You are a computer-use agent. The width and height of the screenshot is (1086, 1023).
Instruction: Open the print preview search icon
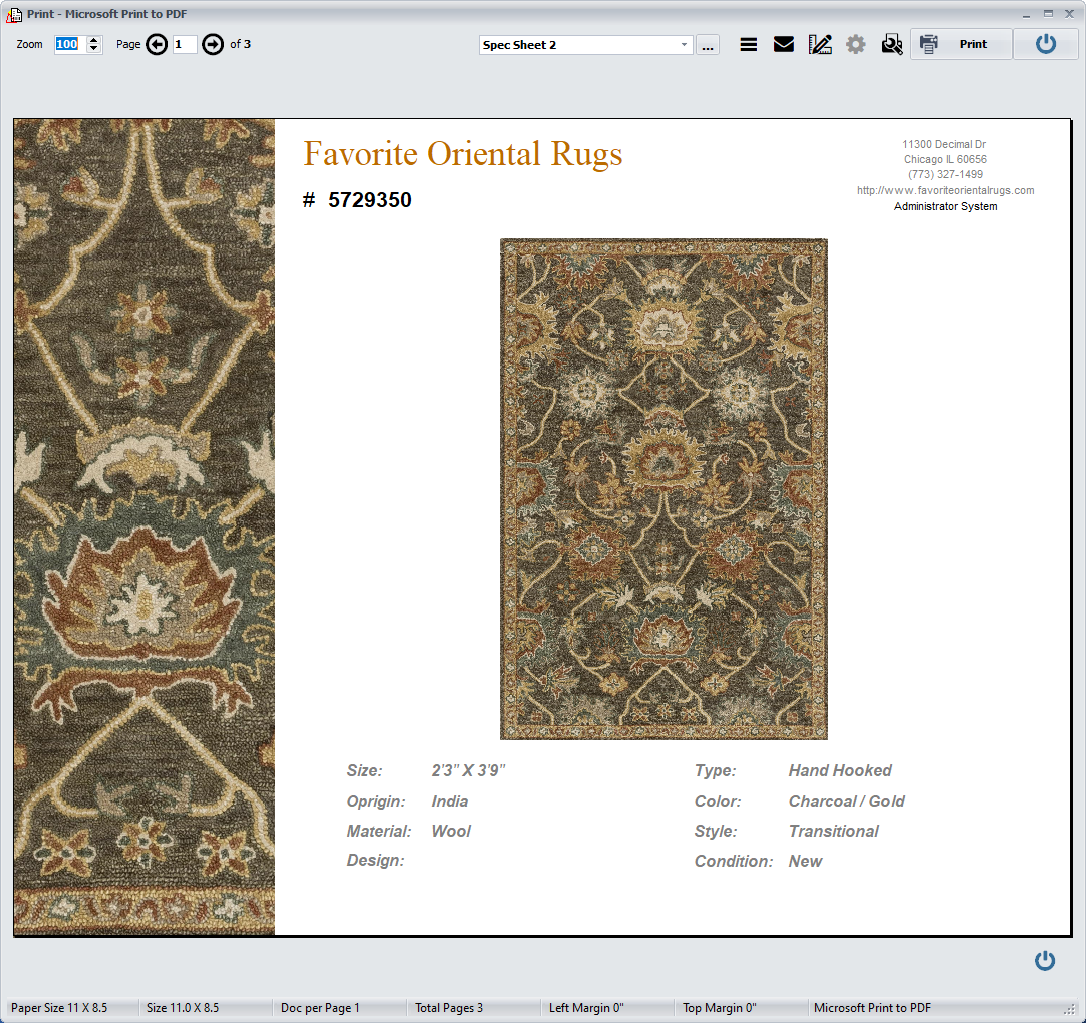(x=892, y=44)
